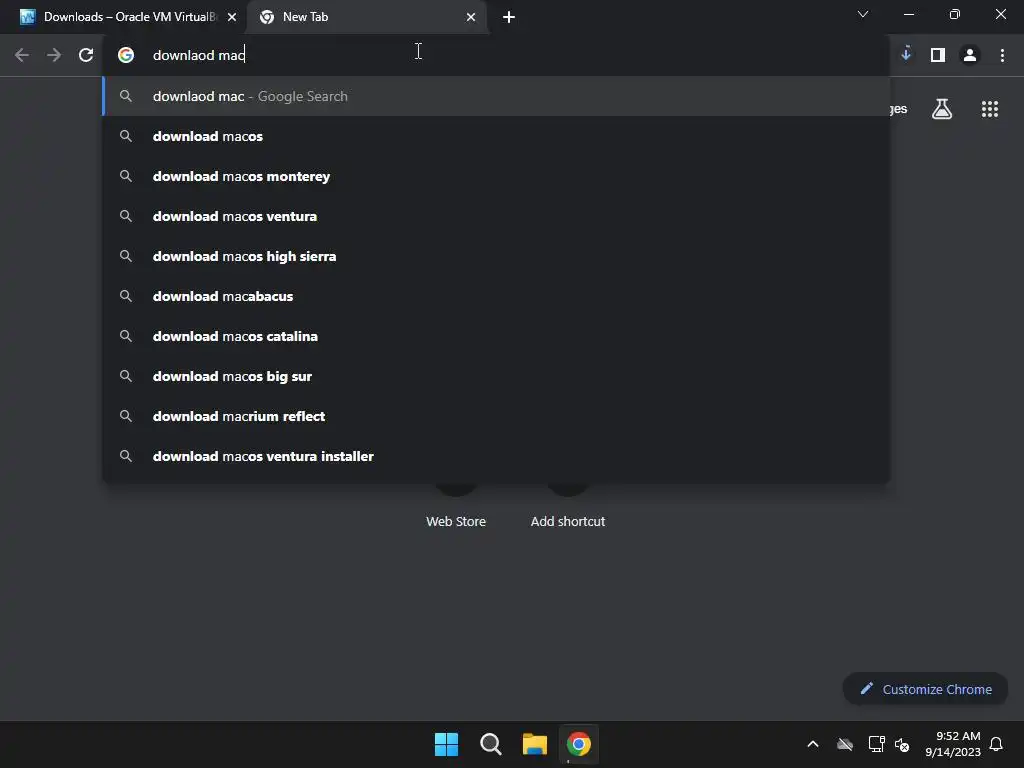Screen dimensions: 1024x768
Task: Select 'download macos big sur' suggestion
Action: coord(496,376)
